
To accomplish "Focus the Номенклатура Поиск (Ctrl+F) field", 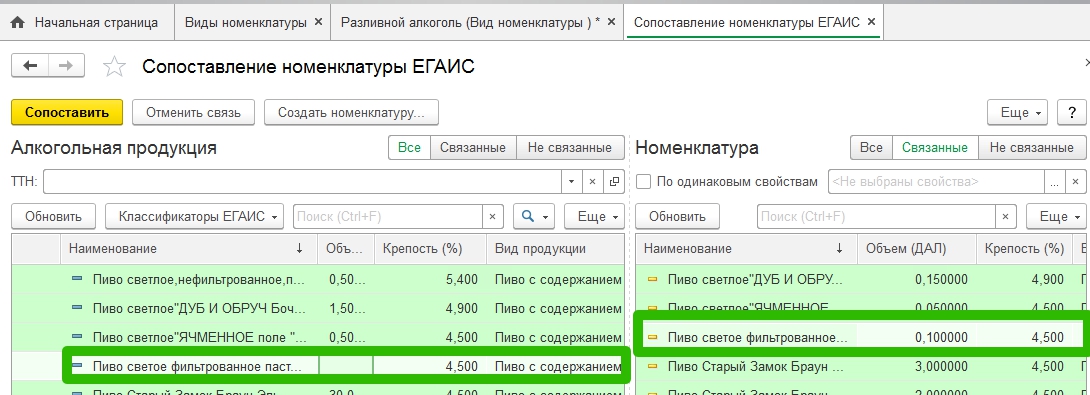I will tap(877, 216).
